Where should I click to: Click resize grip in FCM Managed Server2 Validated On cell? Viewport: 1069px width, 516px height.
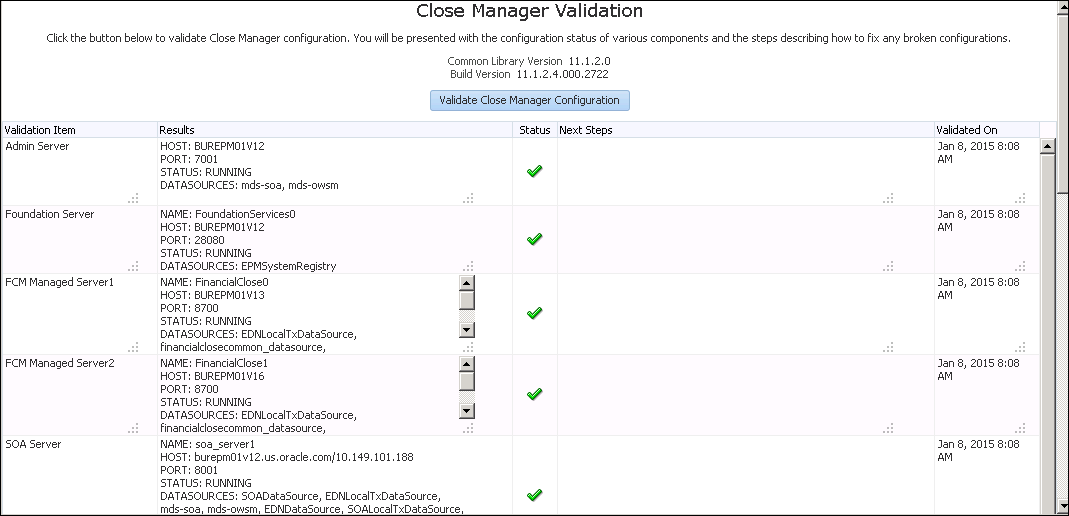[x=1020, y=428]
